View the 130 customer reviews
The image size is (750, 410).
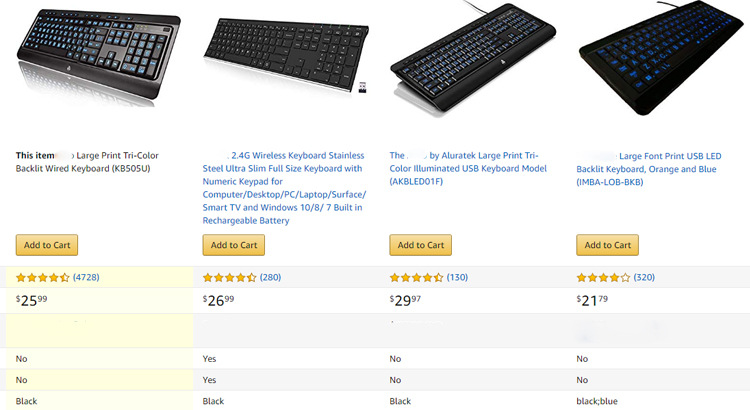(x=457, y=277)
